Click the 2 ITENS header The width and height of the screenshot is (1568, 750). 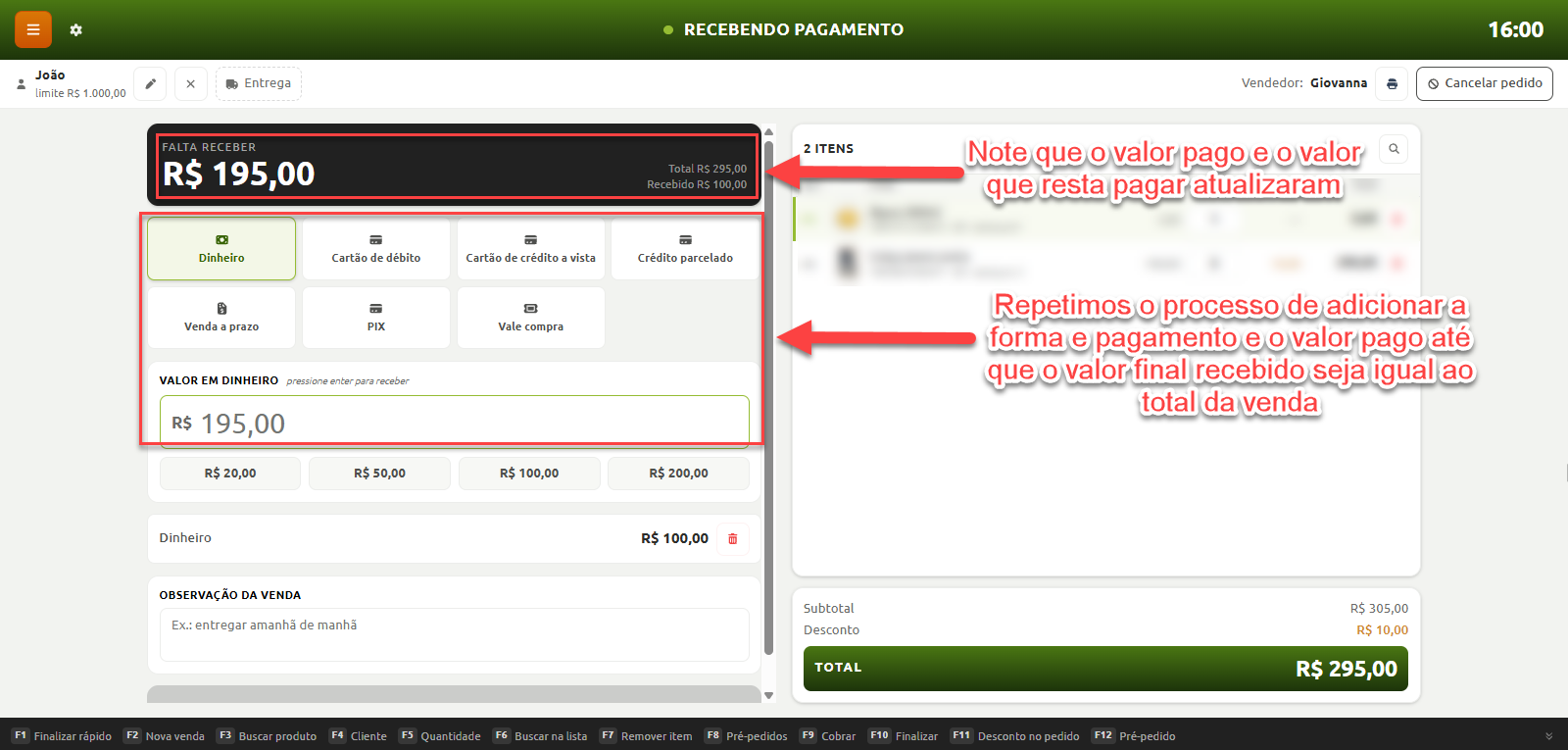point(828,149)
